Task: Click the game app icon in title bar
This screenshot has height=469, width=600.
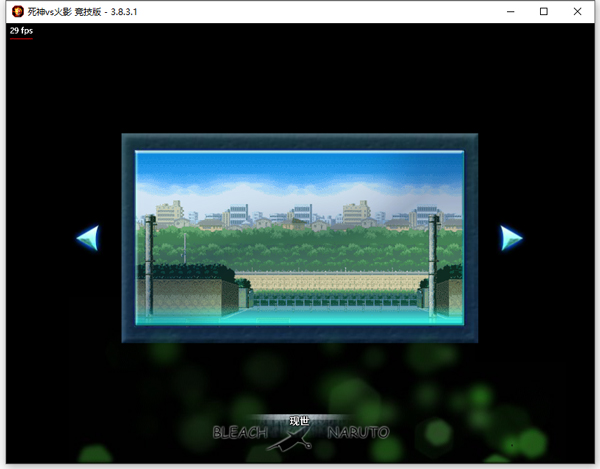Action: (x=17, y=11)
